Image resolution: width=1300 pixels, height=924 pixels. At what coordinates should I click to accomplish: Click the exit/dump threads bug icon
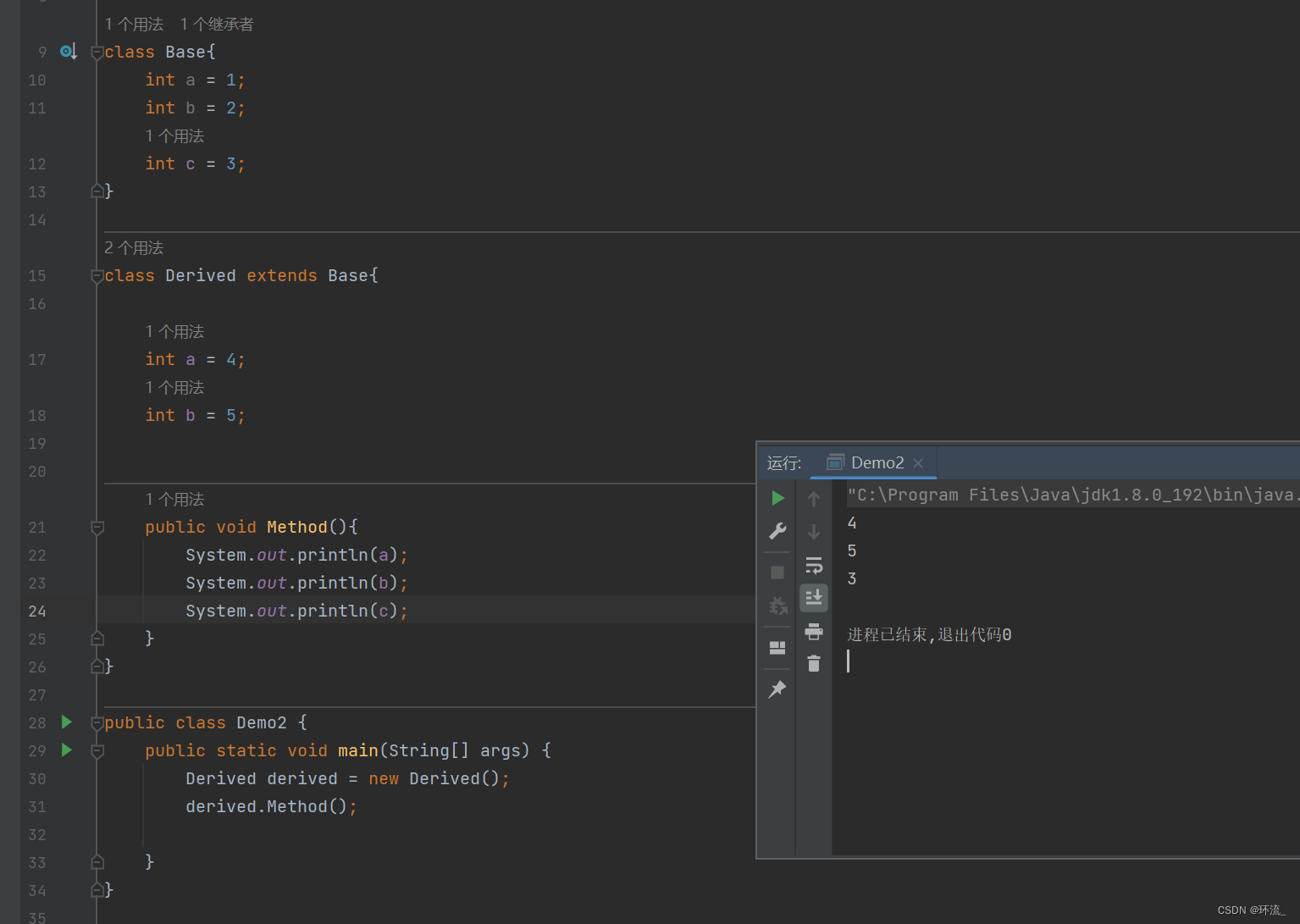tap(777, 606)
